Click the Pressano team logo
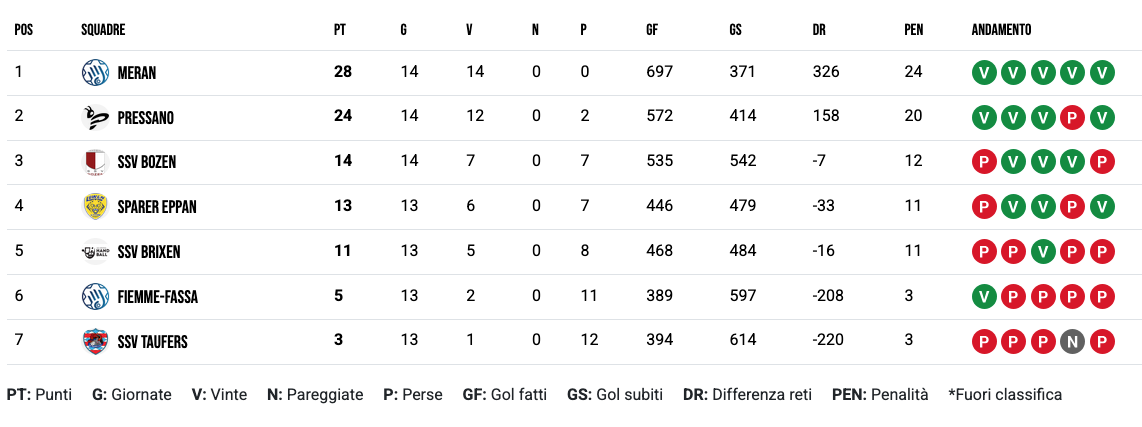The image size is (1142, 427). (94, 118)
